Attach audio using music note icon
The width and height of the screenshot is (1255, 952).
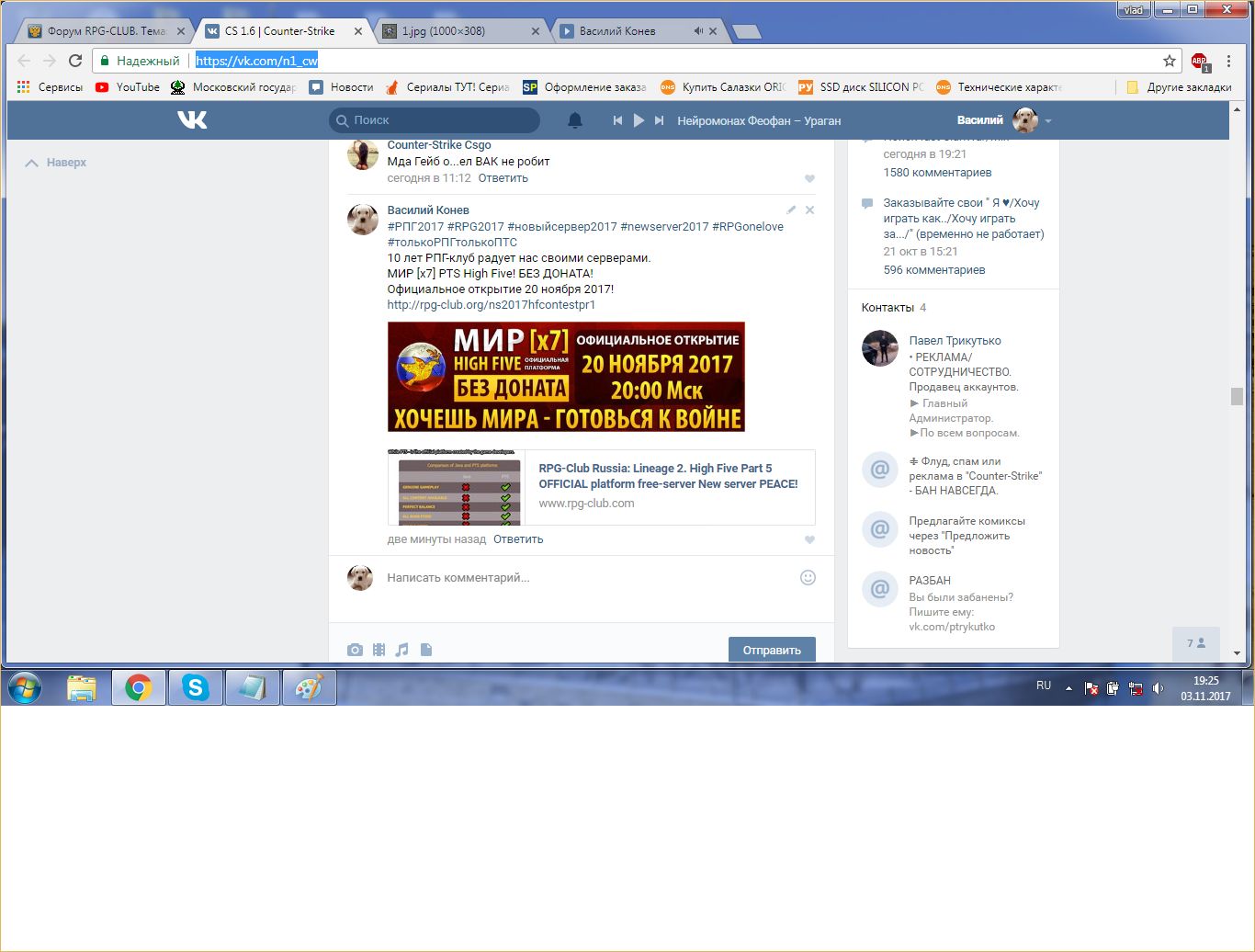tap(401, 650)
